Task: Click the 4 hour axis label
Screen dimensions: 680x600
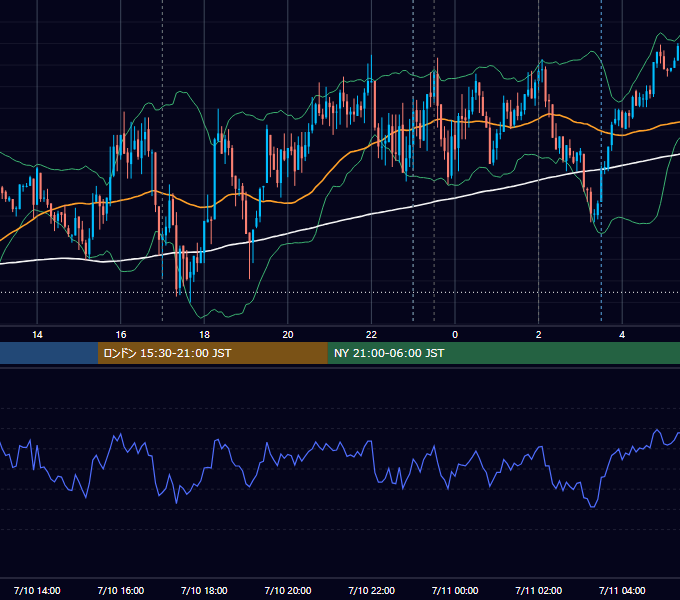Action: click(622, 335)
